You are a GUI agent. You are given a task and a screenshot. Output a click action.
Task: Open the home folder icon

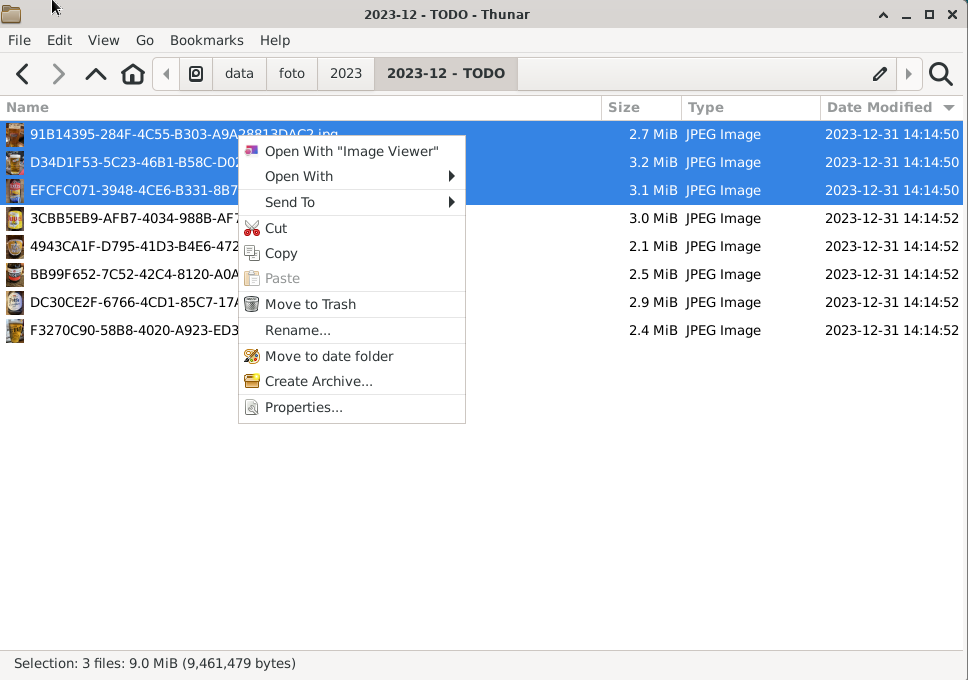click(133, 74)
